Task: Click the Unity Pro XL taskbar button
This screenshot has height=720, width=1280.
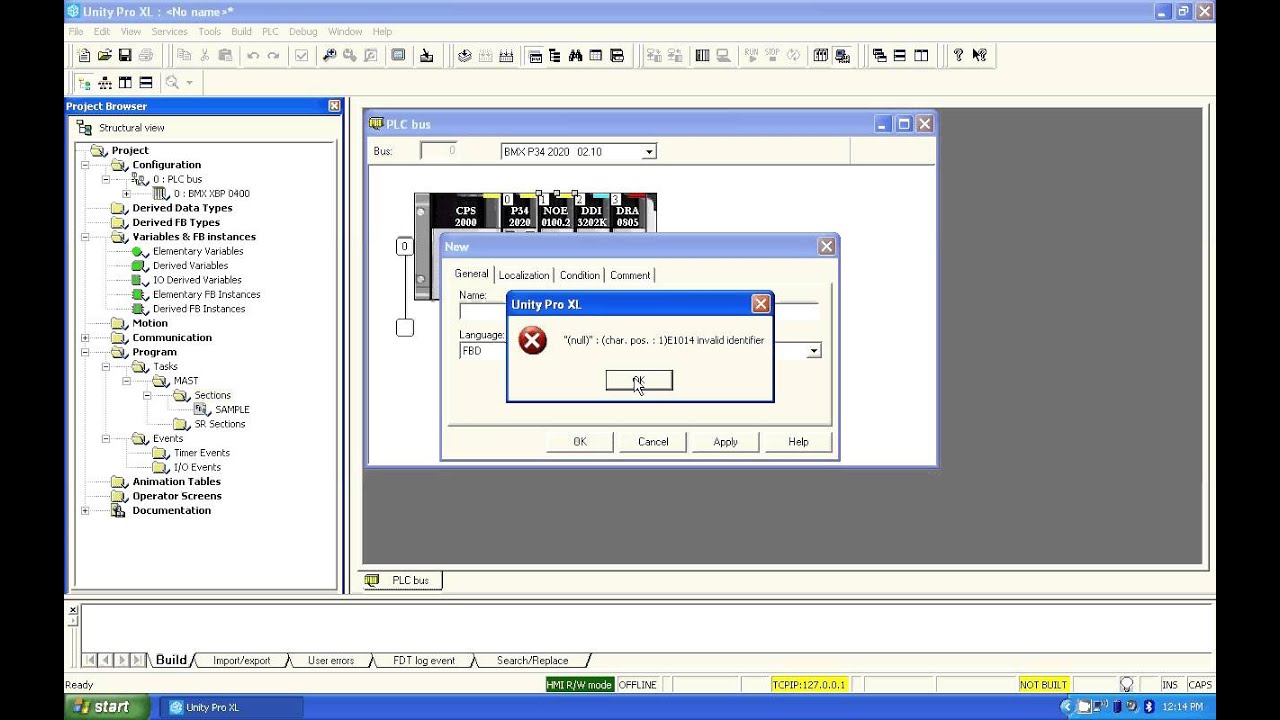Action: (232, 707)
